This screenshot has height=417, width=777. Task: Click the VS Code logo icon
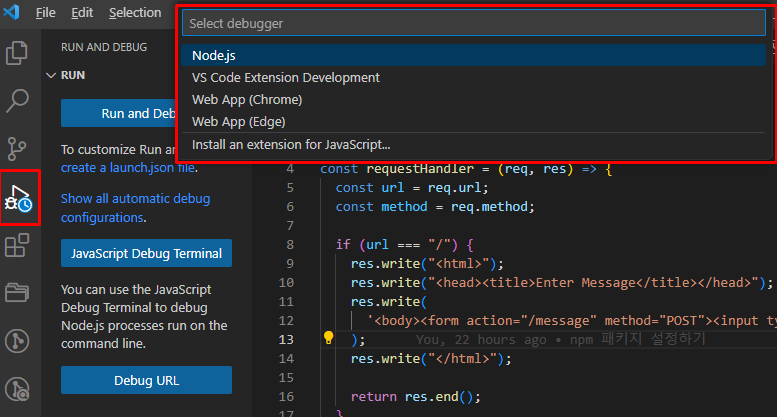[11, 12]
